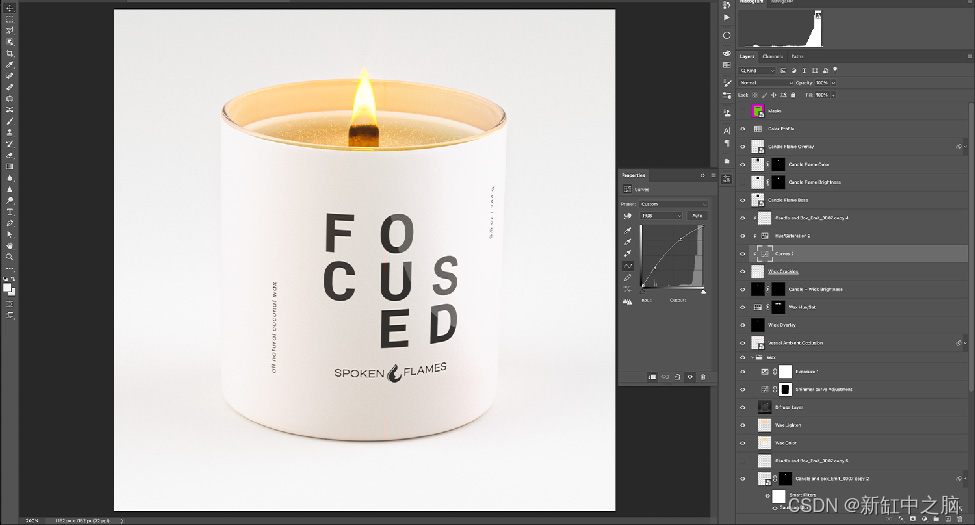Select the Layers tab

(x=747, y=57)
